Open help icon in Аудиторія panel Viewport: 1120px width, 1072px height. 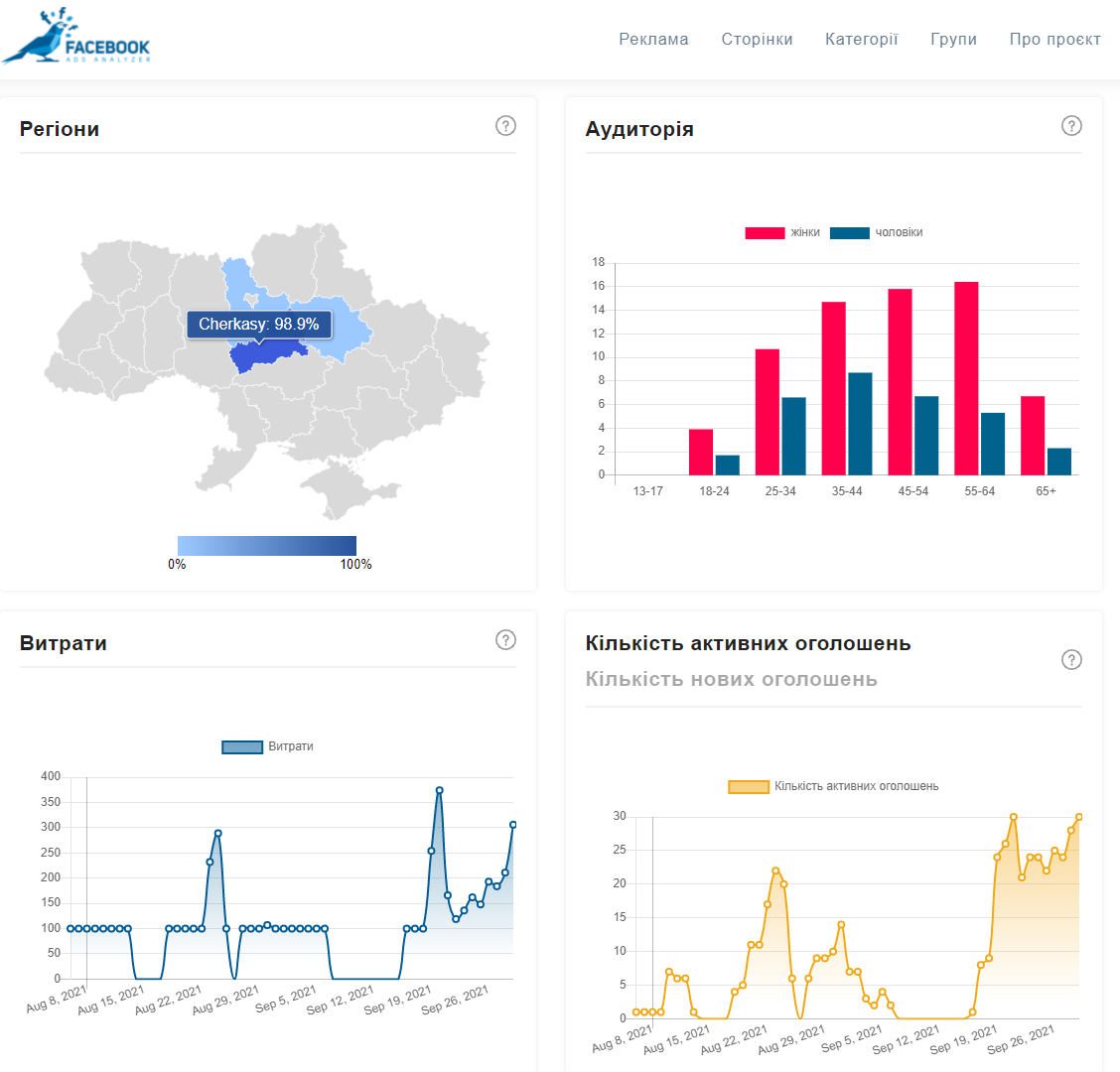pos(1071,126)
